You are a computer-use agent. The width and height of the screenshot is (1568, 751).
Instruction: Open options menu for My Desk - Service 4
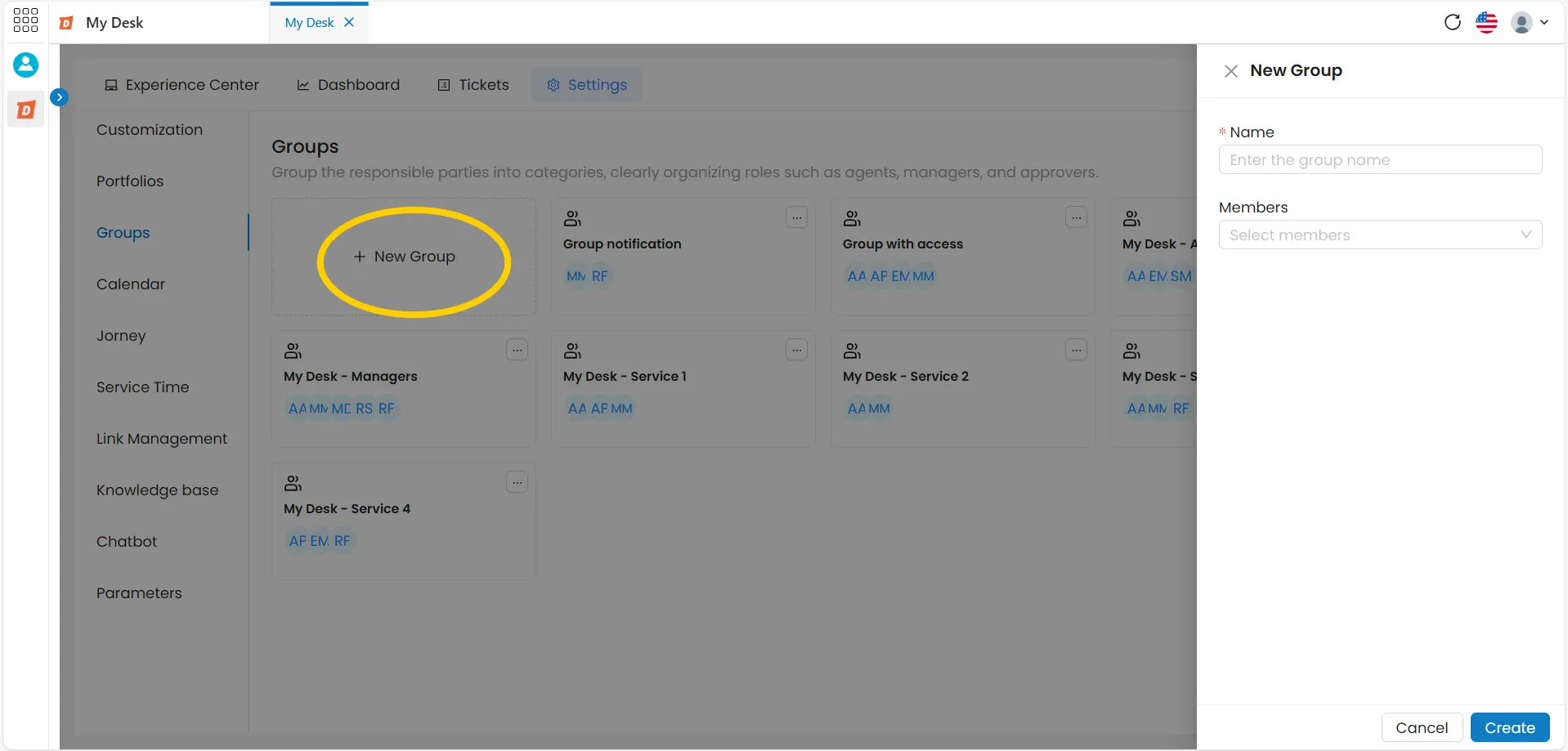coord(517,482)
